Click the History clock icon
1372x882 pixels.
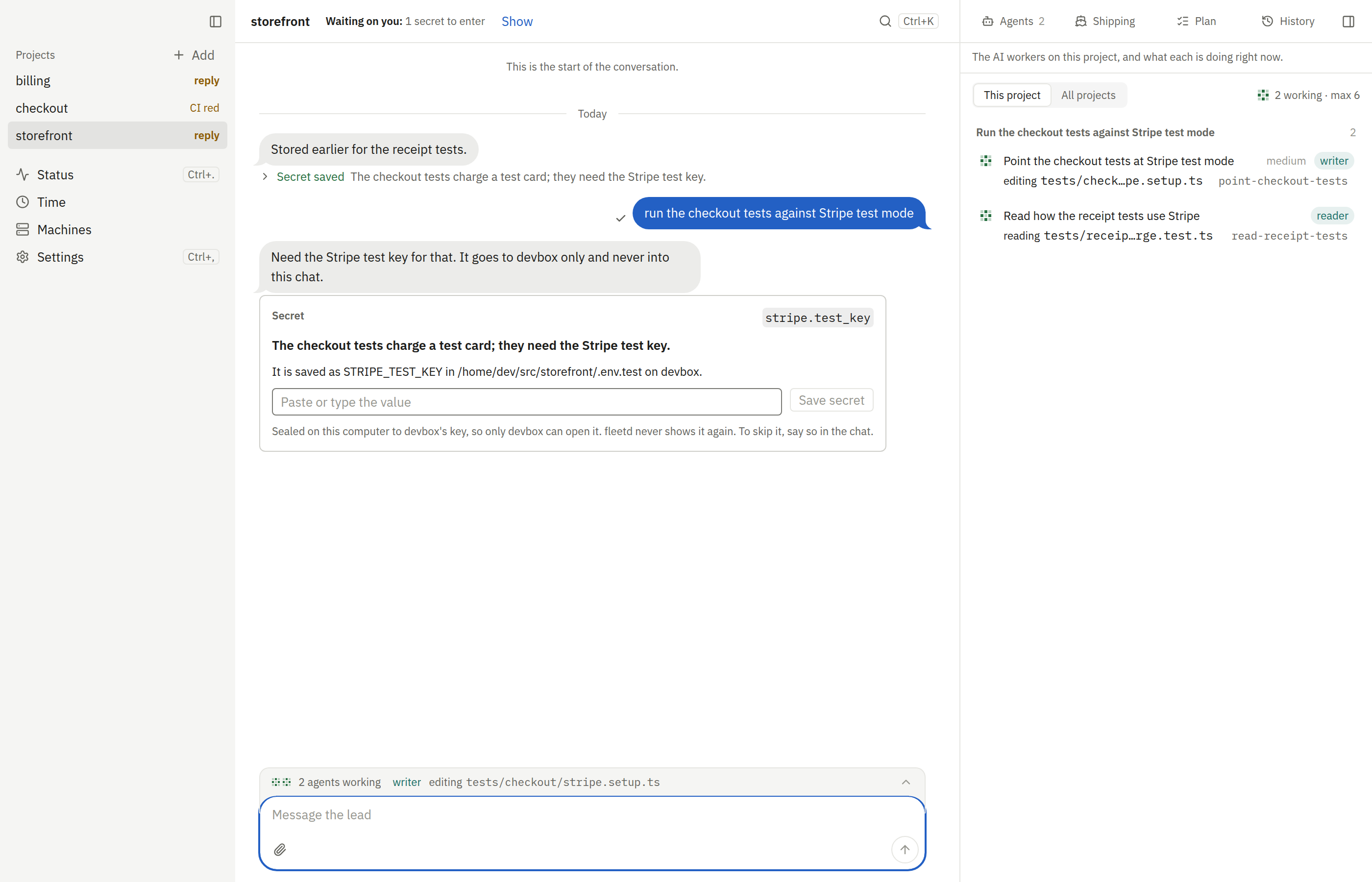click(x=1267, y=21)
